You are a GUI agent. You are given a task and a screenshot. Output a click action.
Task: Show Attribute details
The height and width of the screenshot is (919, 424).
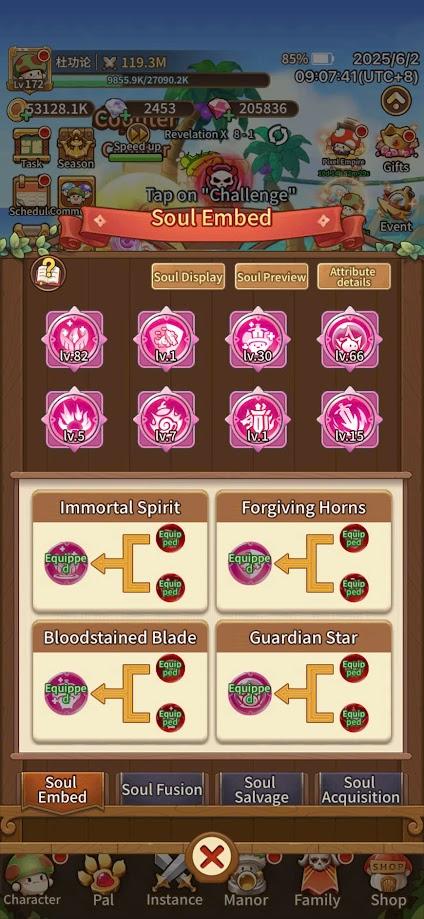(354, 277)
